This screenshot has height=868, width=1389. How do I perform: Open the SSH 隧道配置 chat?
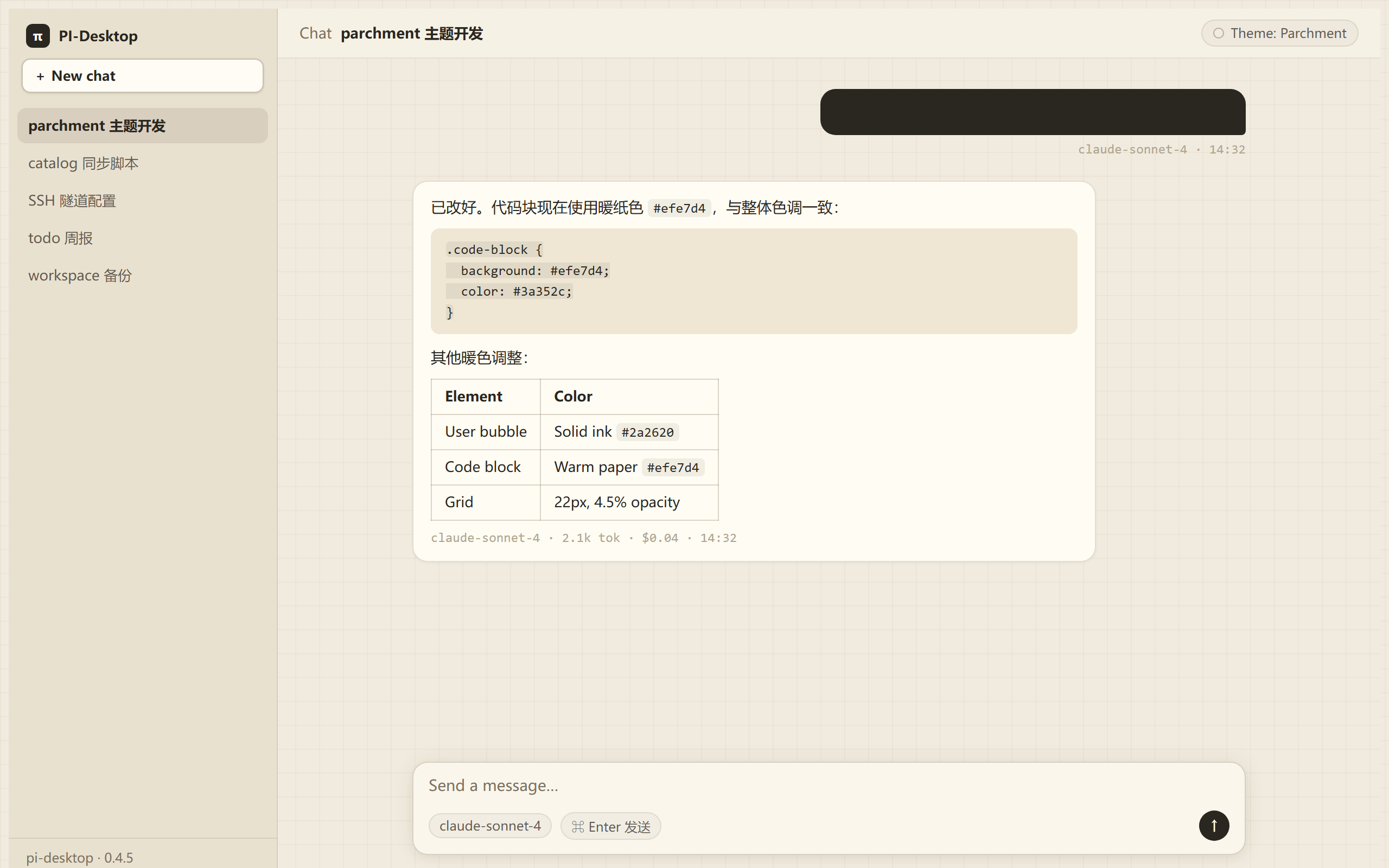pos(142,200)
